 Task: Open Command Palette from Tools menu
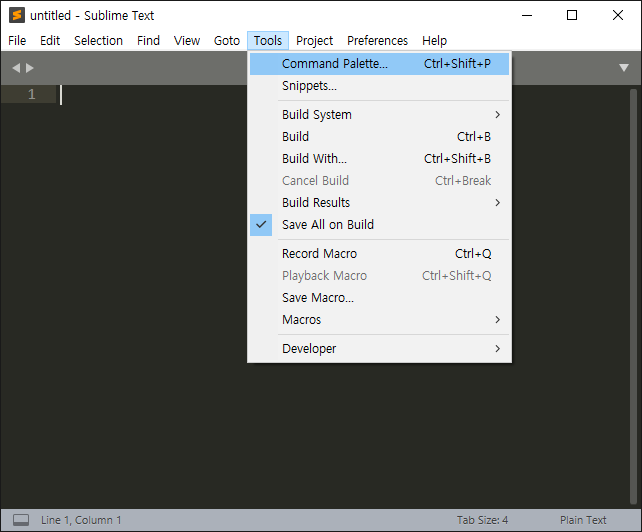pyautogui.click(x=379, y=64)
